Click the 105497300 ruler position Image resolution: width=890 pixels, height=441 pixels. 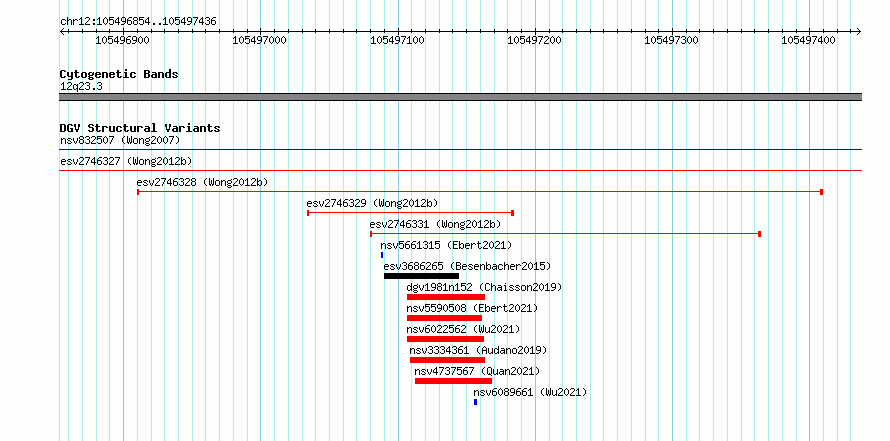point(671,40)
